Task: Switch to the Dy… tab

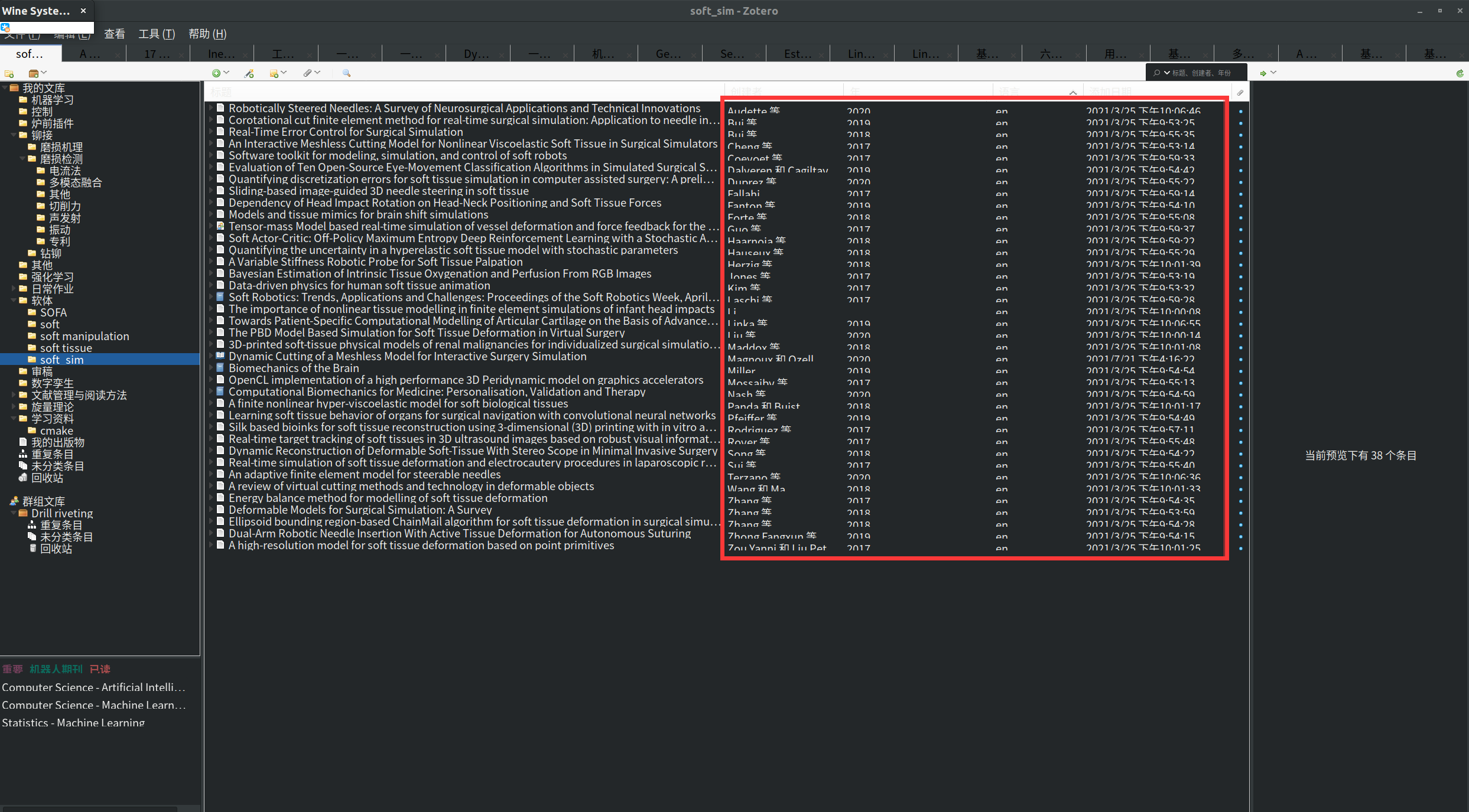Action: click(476, 54)
